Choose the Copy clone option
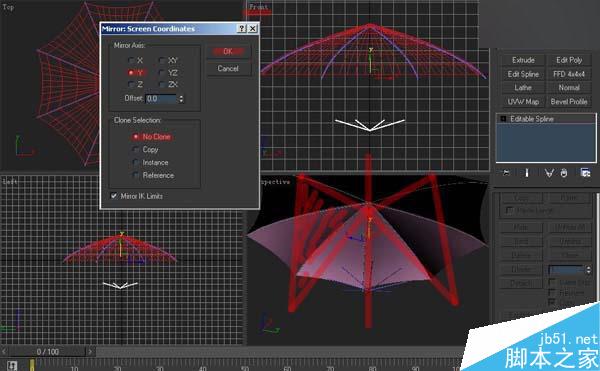Screen dimensions: 600x371 pos(135,149)
